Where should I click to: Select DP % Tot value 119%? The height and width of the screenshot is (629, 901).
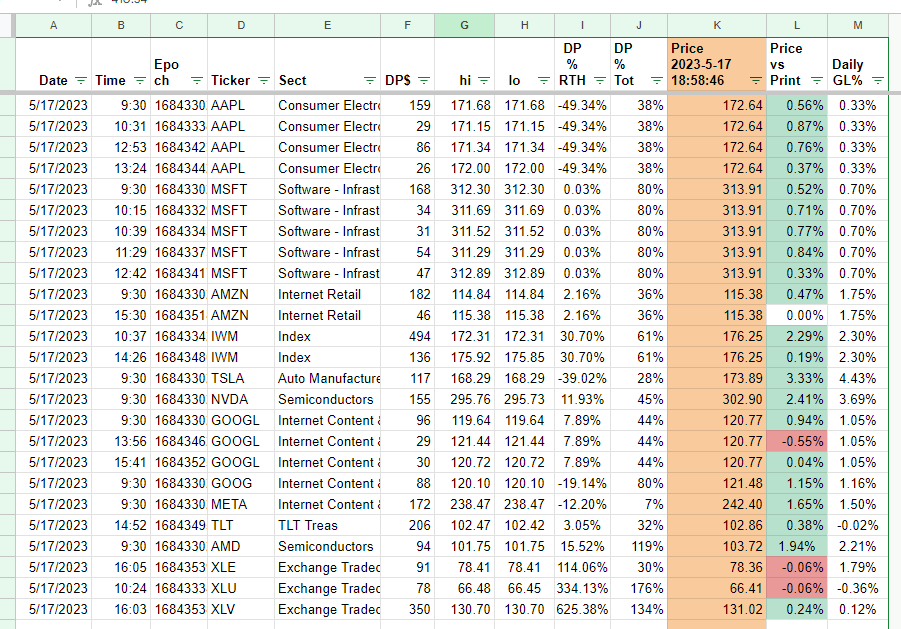click(x=638, y=546)
